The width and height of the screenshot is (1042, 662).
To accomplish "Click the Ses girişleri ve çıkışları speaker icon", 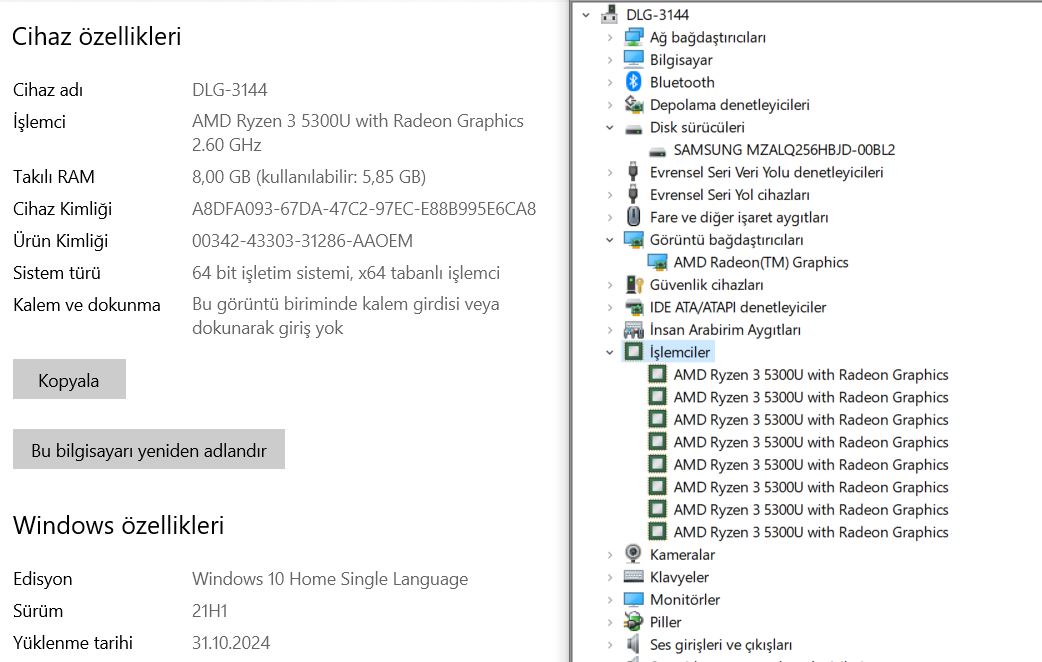I will (x=634, y=644).
